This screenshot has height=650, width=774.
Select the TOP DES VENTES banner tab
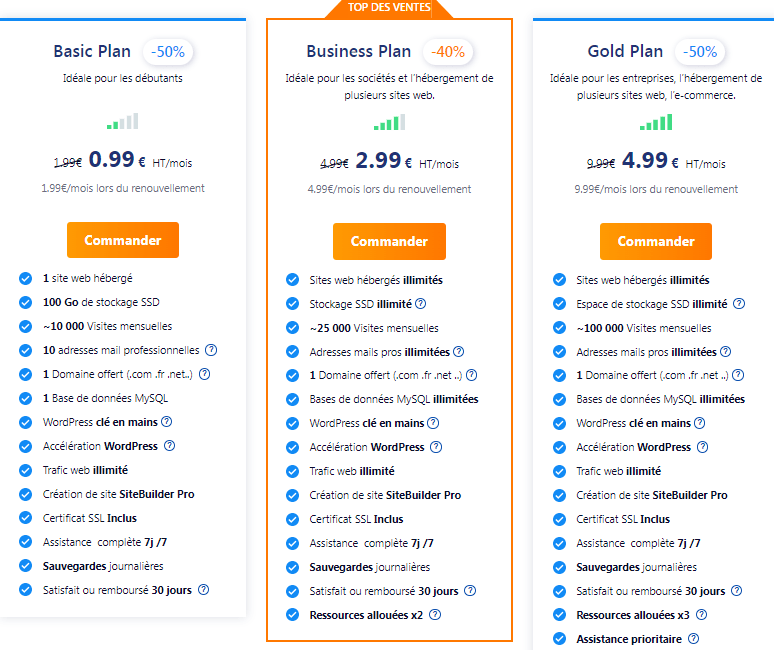coord(389,8)
